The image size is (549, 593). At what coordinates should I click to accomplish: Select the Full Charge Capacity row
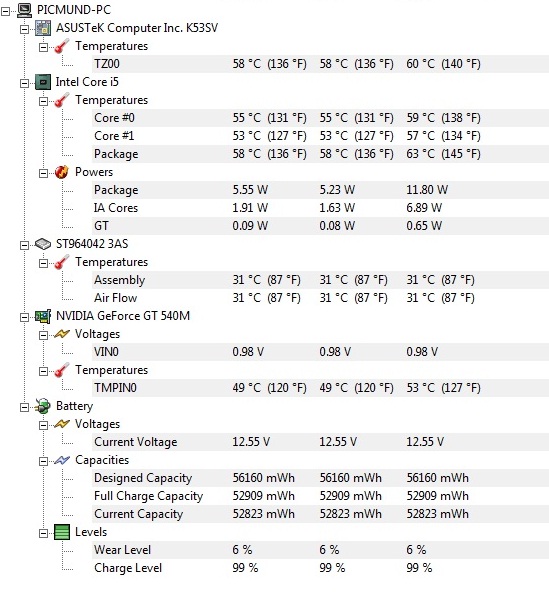click(320, 496)
